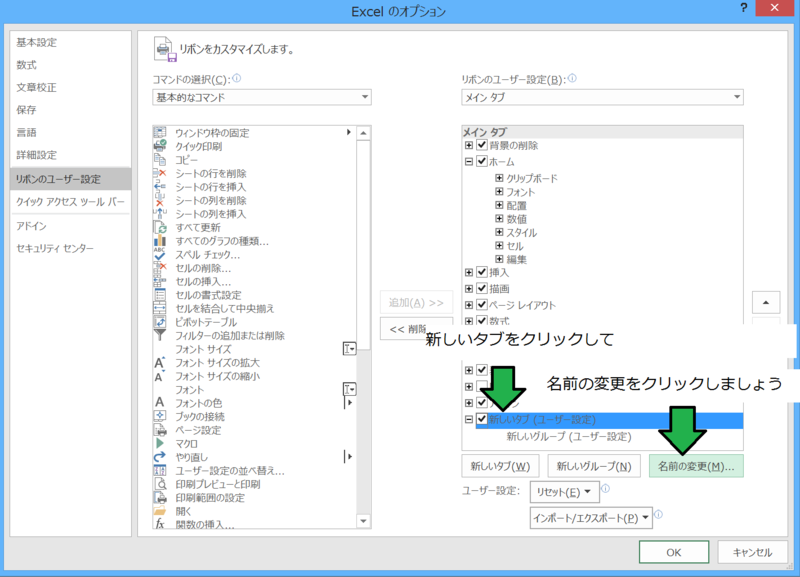The image size is (800, 577).
Task: Expand the フォント group node
Action: 499,191
